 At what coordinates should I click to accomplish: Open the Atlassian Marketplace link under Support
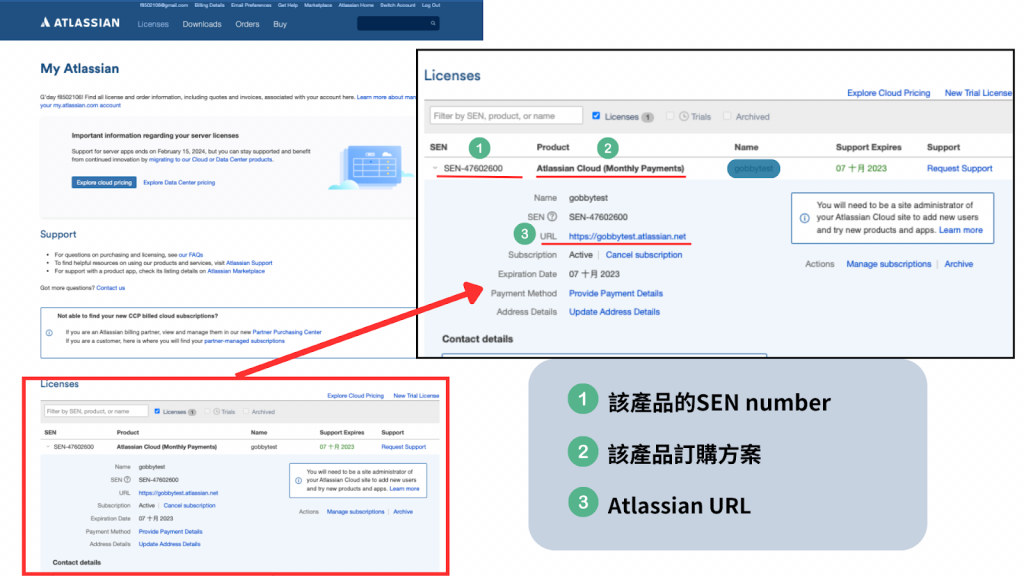tap(236, 271)
